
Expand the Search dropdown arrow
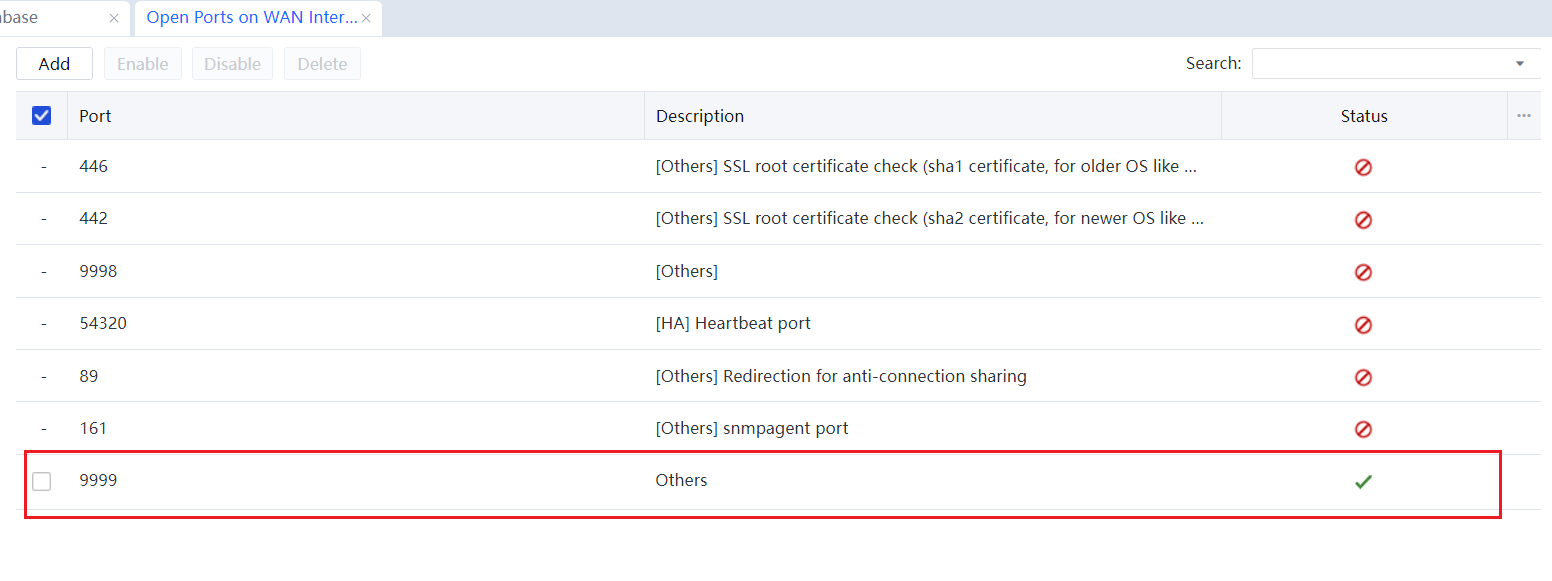pyautogui.click(x=1520, y=64)
